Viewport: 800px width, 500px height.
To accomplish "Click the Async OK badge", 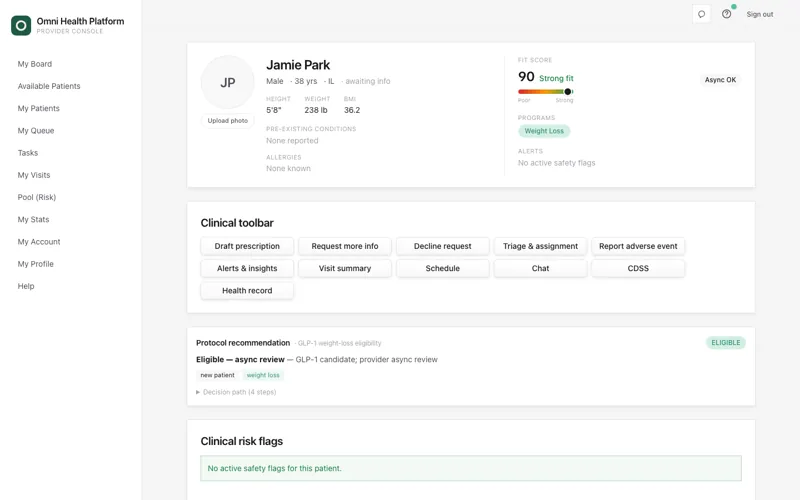I will pos(720,80).
